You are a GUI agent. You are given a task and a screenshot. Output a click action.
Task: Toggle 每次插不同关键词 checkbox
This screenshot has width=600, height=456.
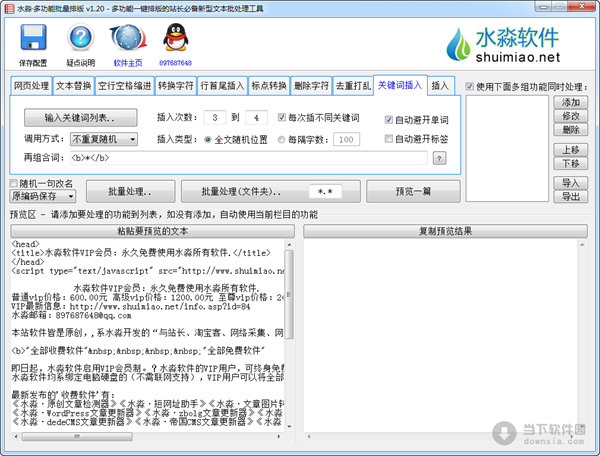282,117
